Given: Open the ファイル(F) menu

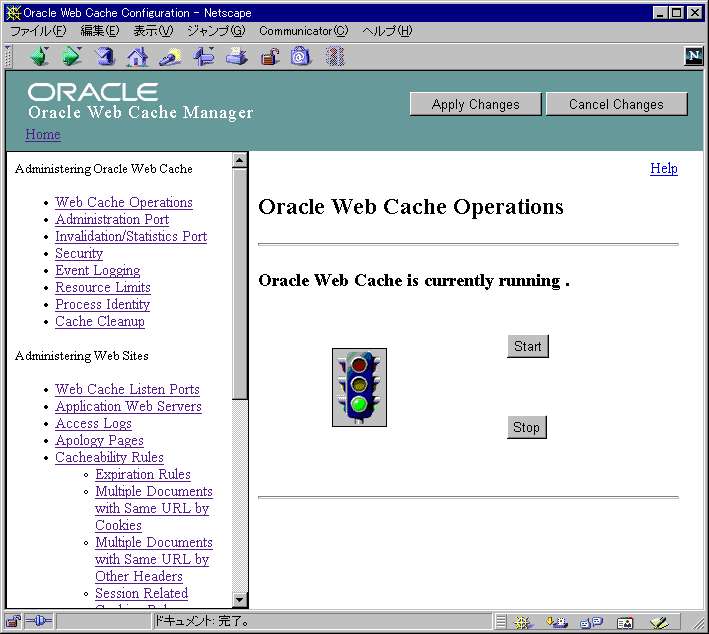Looking at the screenshot, I should 38,31.
